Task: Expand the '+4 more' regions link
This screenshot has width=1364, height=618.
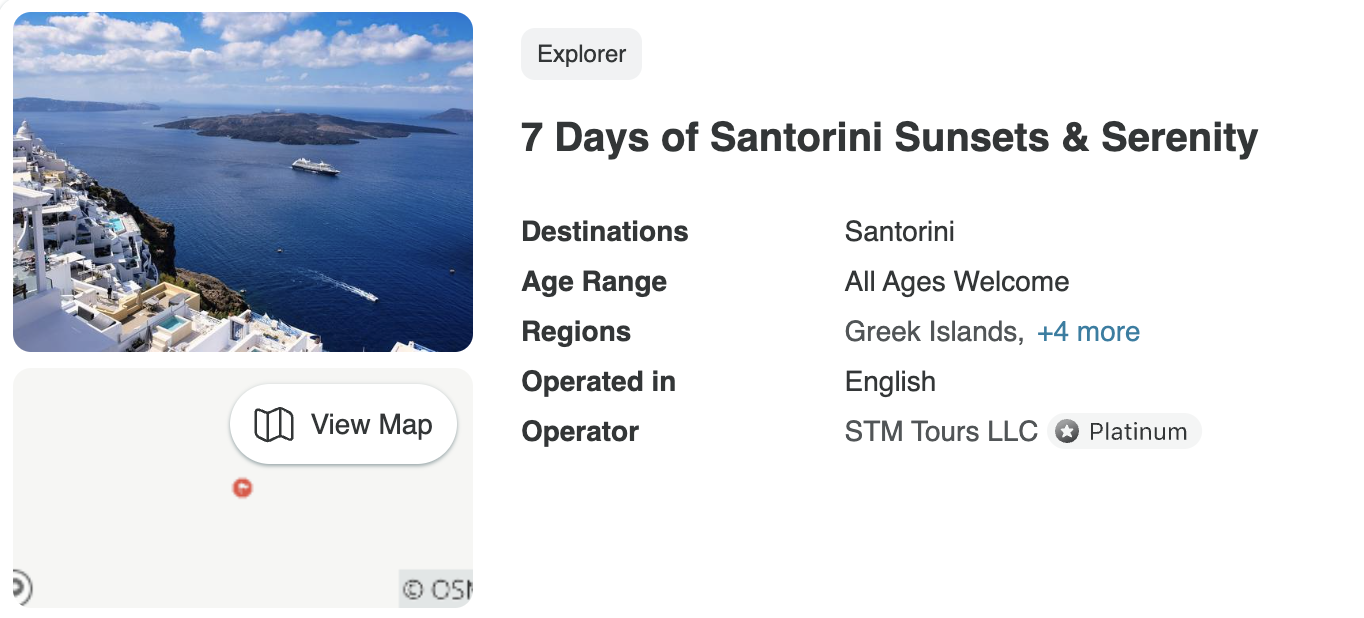Action: coord(1088,332)
